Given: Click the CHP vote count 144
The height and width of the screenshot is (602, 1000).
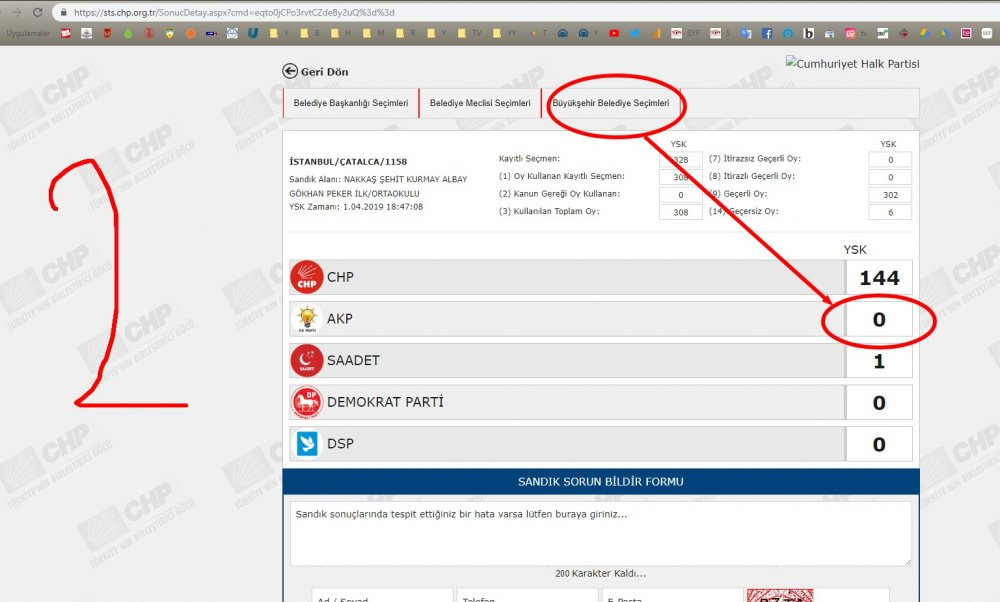Looking at the screenshot, I should click(x=879, y=277).
